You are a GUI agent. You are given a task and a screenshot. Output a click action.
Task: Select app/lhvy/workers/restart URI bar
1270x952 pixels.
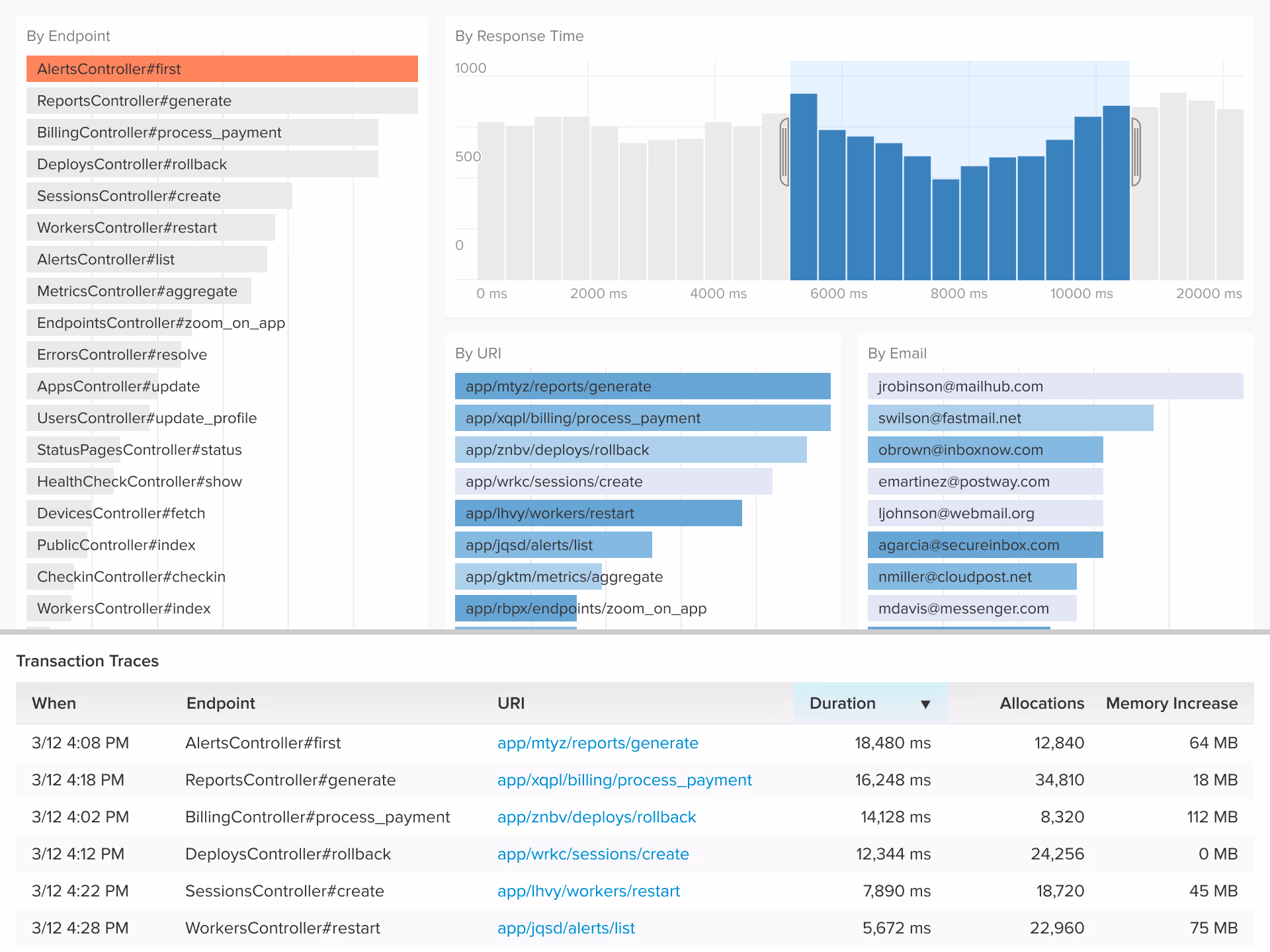[598, 513]
